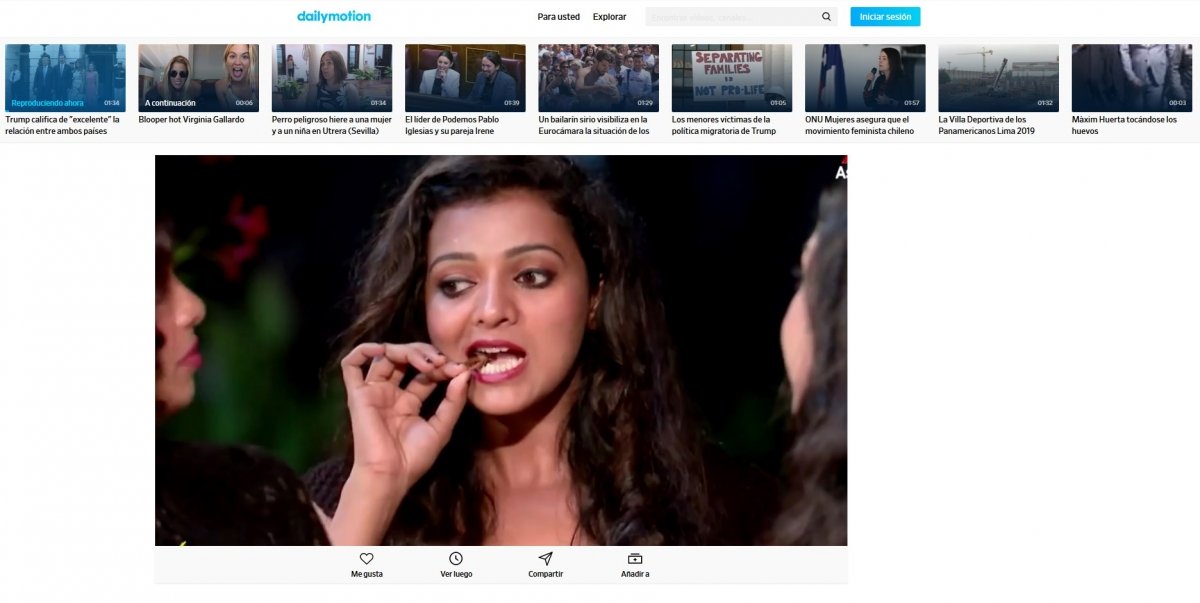The image size is (1200, 603).
Task: Open the bailarín sirio video thumbnail
Action: tap(598, 77)
